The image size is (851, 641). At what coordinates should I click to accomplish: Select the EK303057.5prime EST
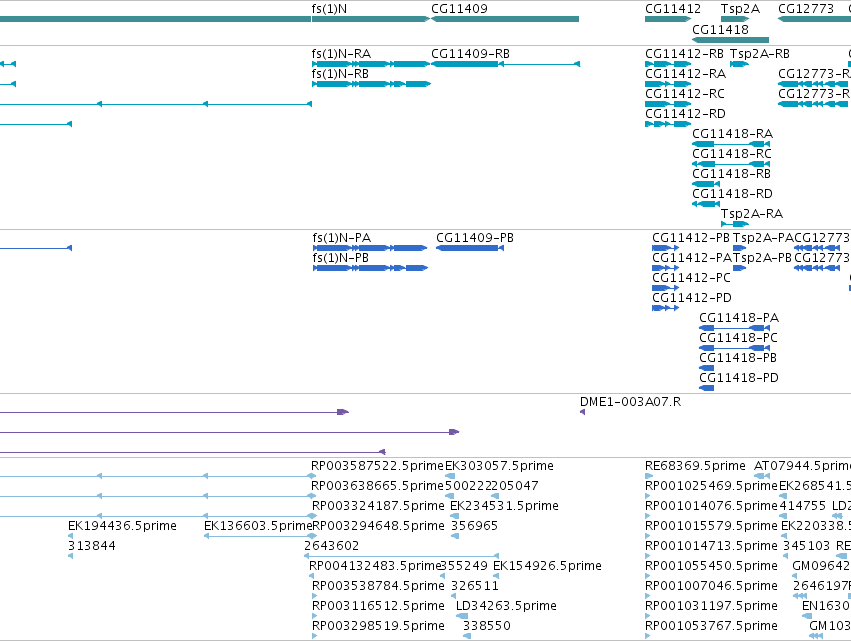click(450, 476)
